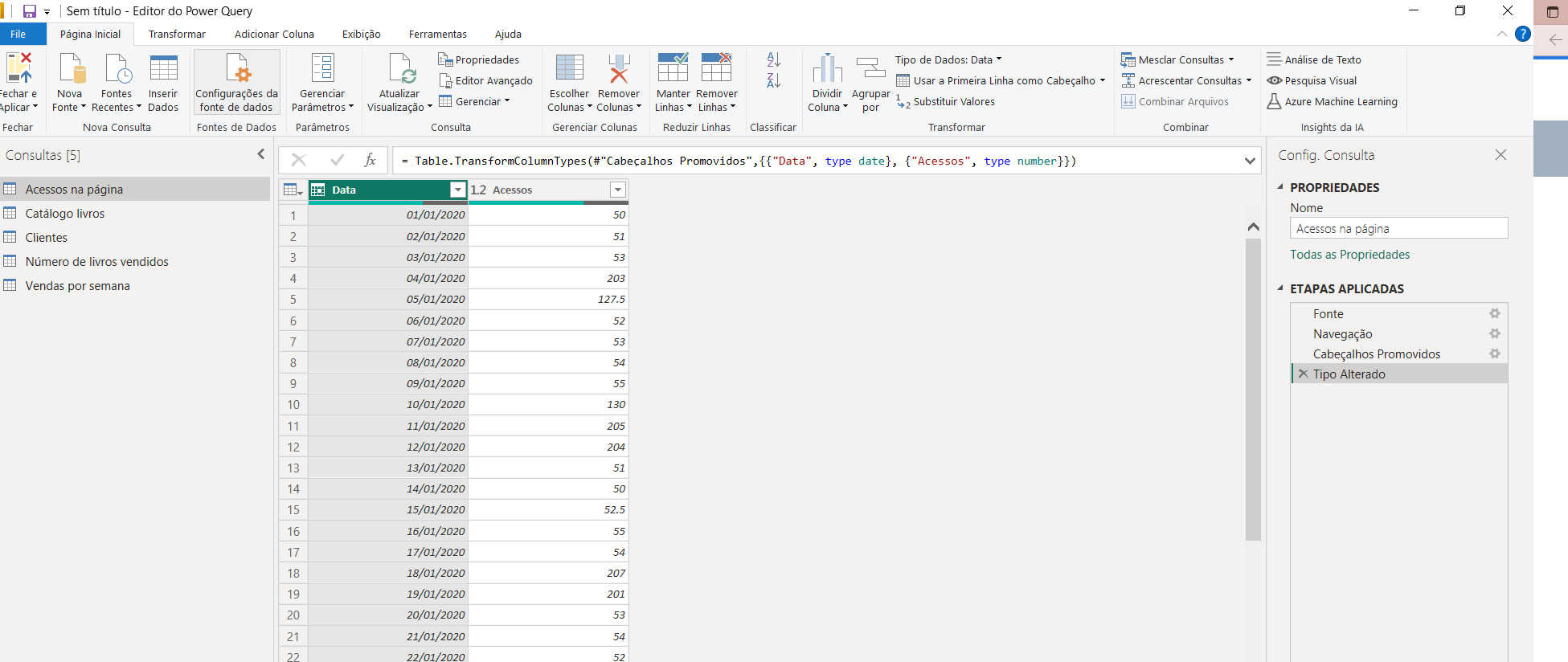Click the Nome input field
This screenshot has height=662, width=1568.
coord(1399,228)
